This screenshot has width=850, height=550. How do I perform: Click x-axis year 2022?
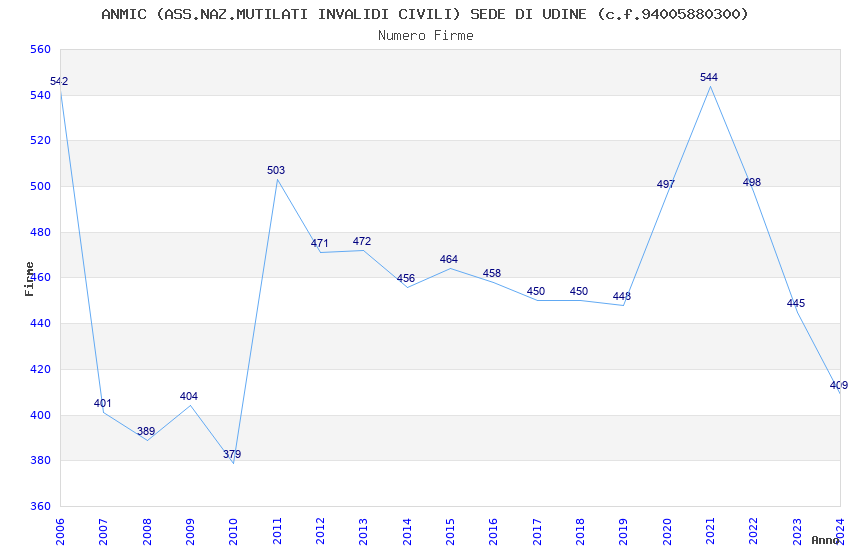754,531
